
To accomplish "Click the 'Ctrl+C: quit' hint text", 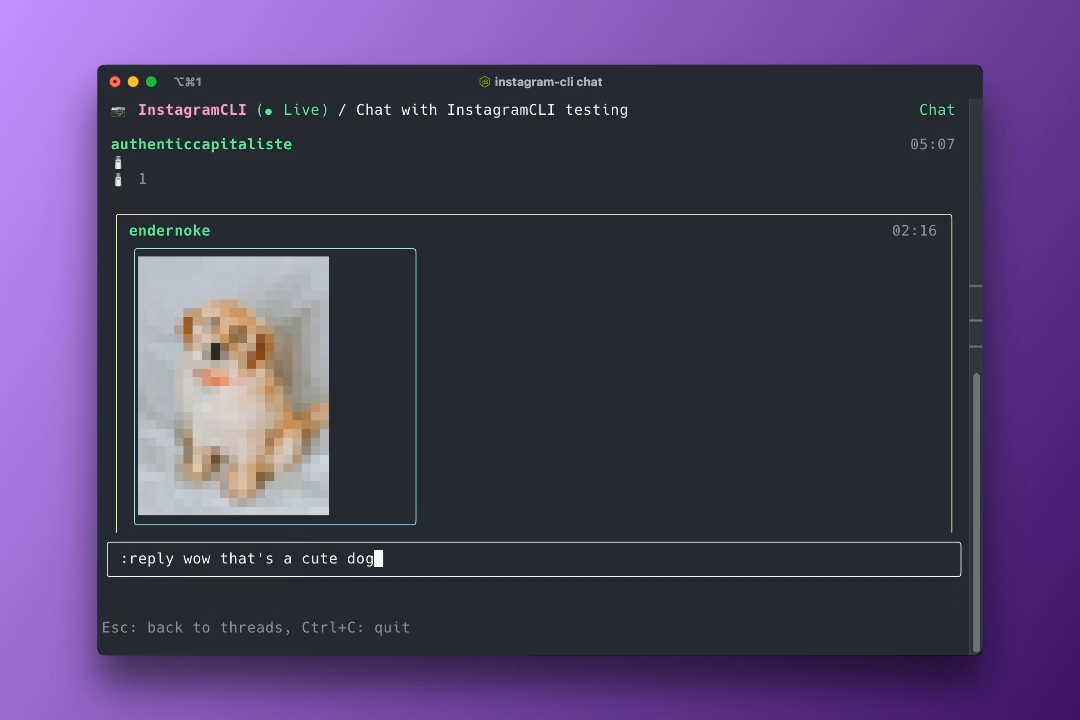I will (357, 627).
